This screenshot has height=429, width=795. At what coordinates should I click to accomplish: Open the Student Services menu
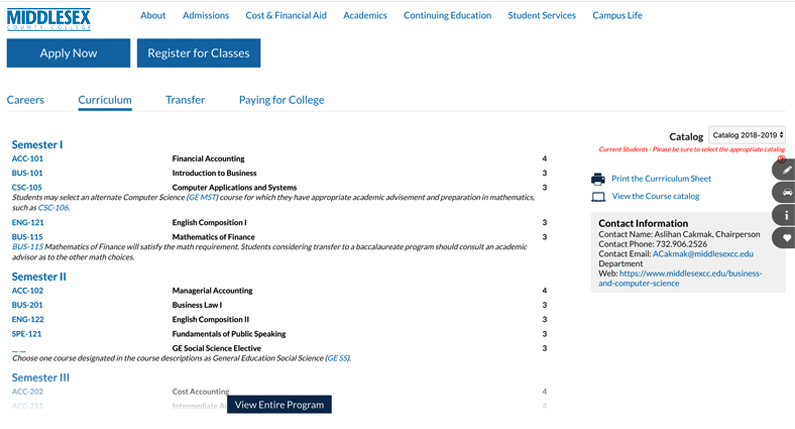(542, 16)
